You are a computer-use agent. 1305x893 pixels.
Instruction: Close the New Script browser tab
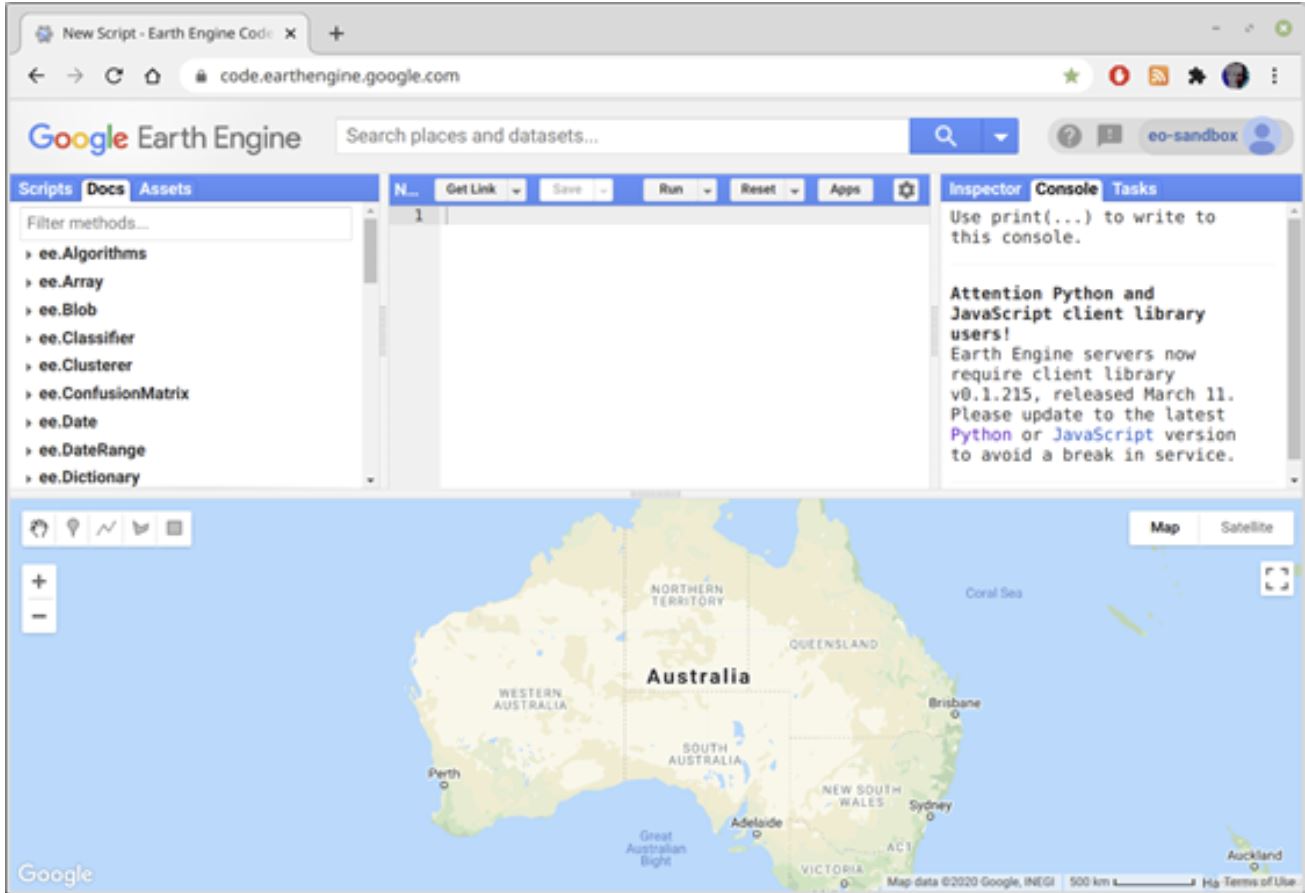pos(289,32)
